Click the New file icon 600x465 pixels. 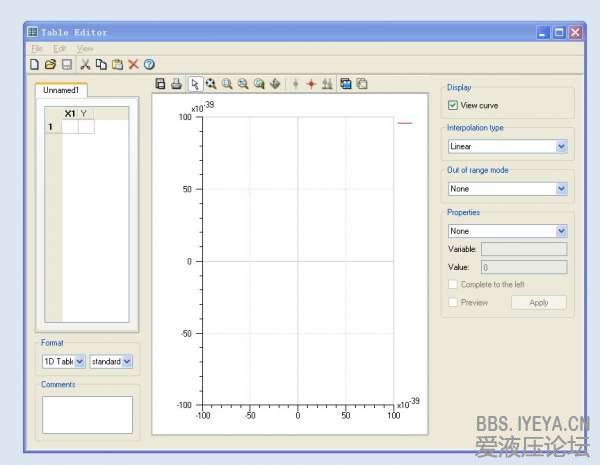click(x=34, y=64)
